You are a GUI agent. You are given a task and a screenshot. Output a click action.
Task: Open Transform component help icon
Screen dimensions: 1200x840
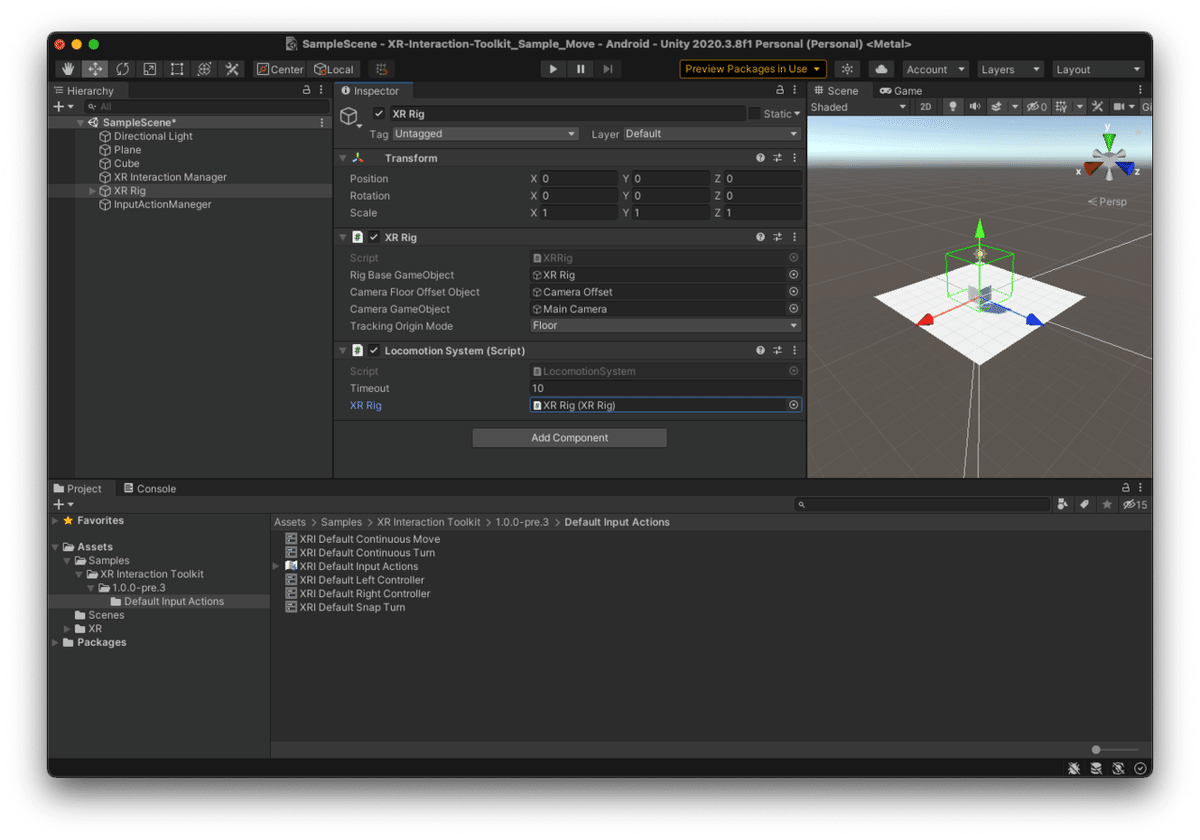coord(761,158)
